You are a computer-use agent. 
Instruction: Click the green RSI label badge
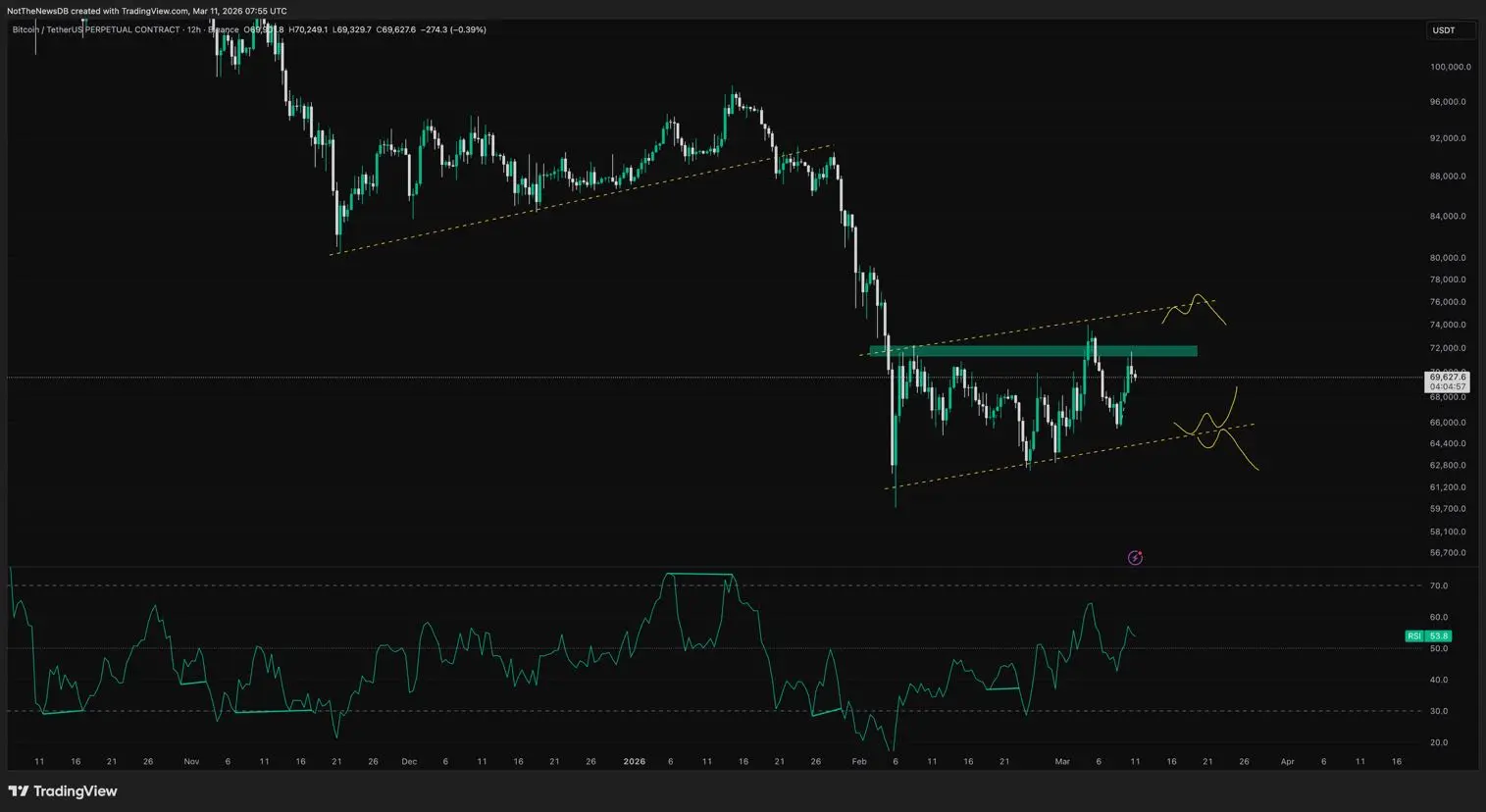[x=1413, y=636]
